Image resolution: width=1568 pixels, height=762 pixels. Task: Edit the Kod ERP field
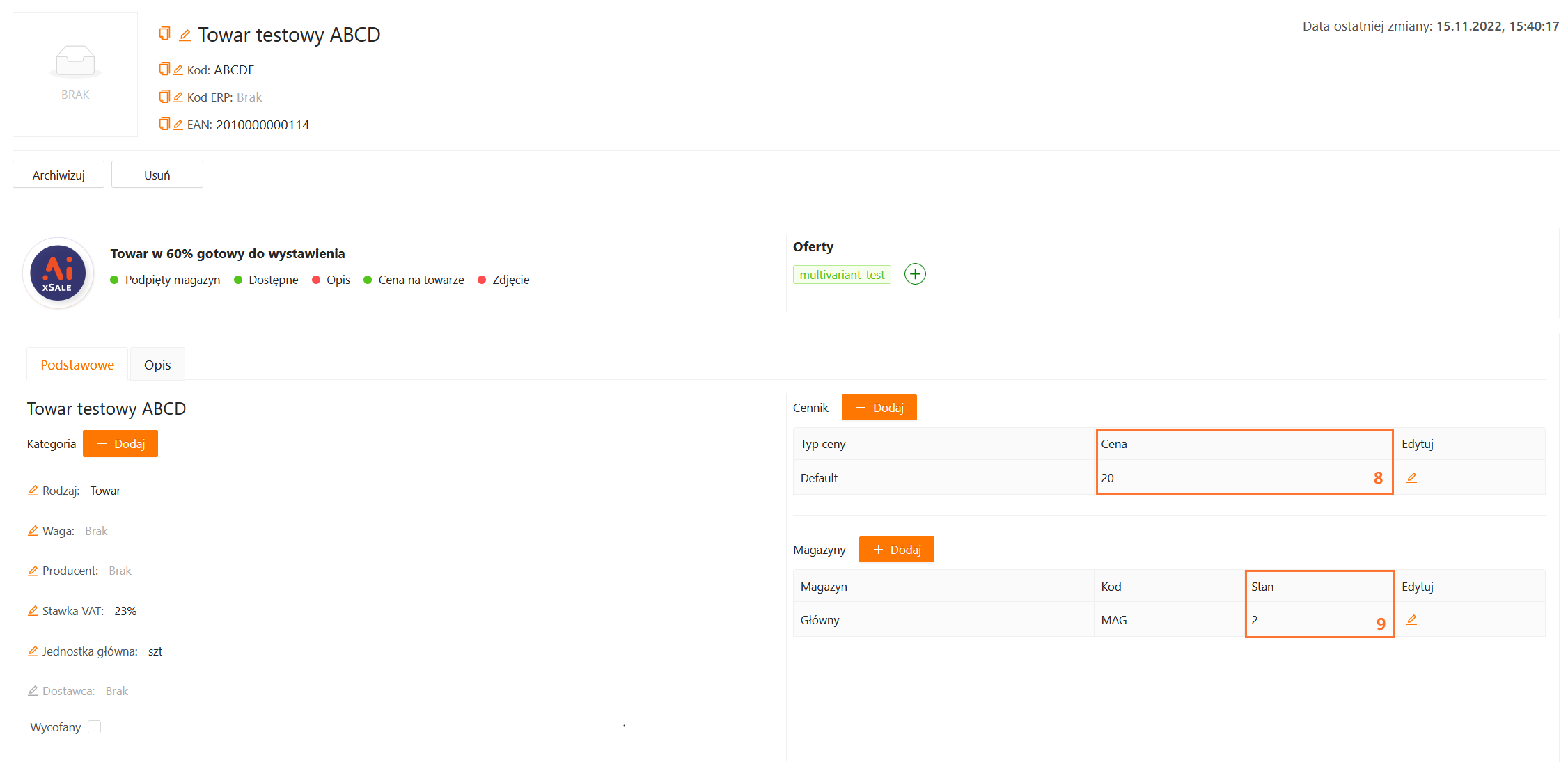[x=178, y=97]
